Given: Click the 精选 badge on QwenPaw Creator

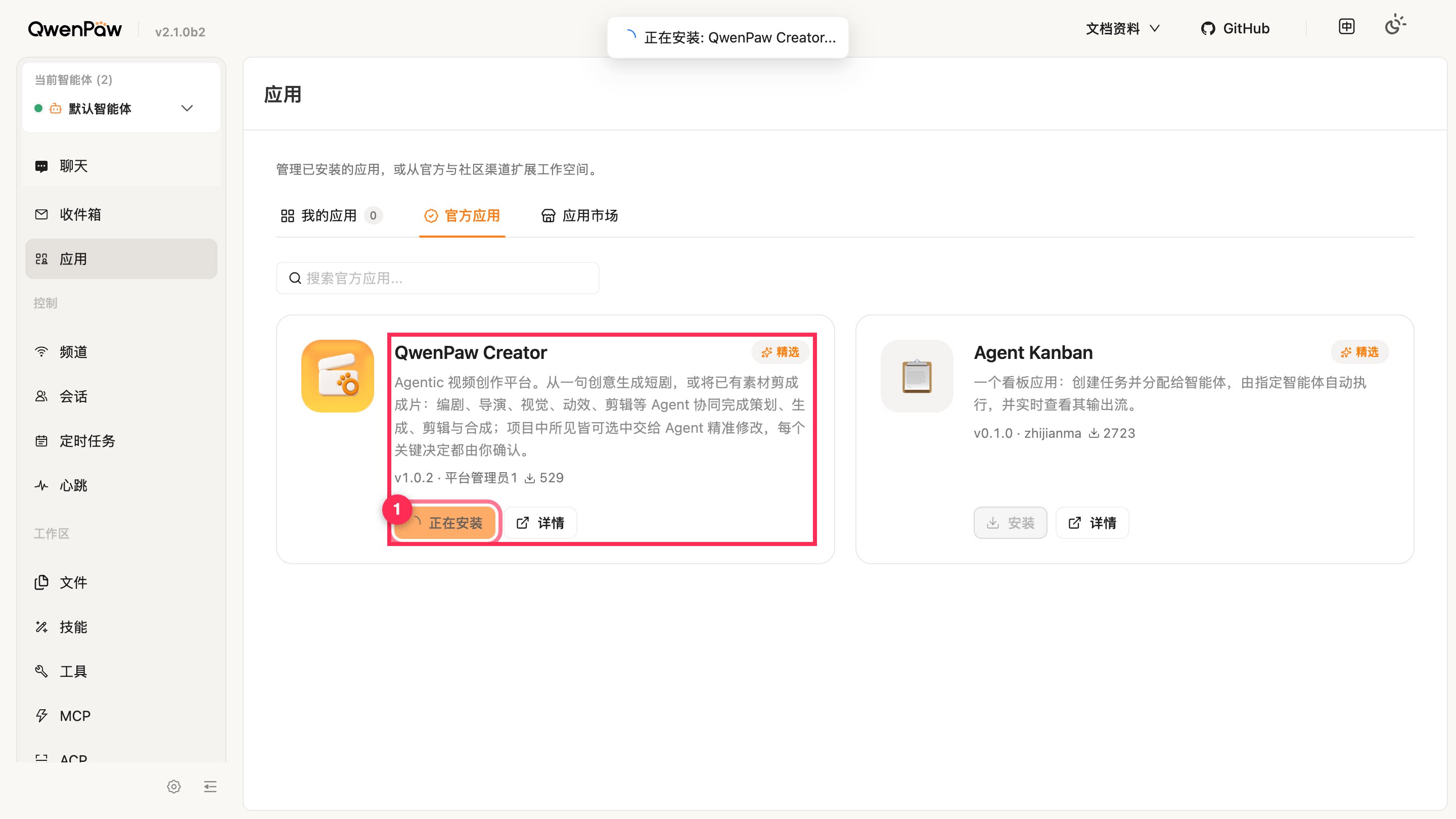Looking at the screenshot, I should 780,352.
